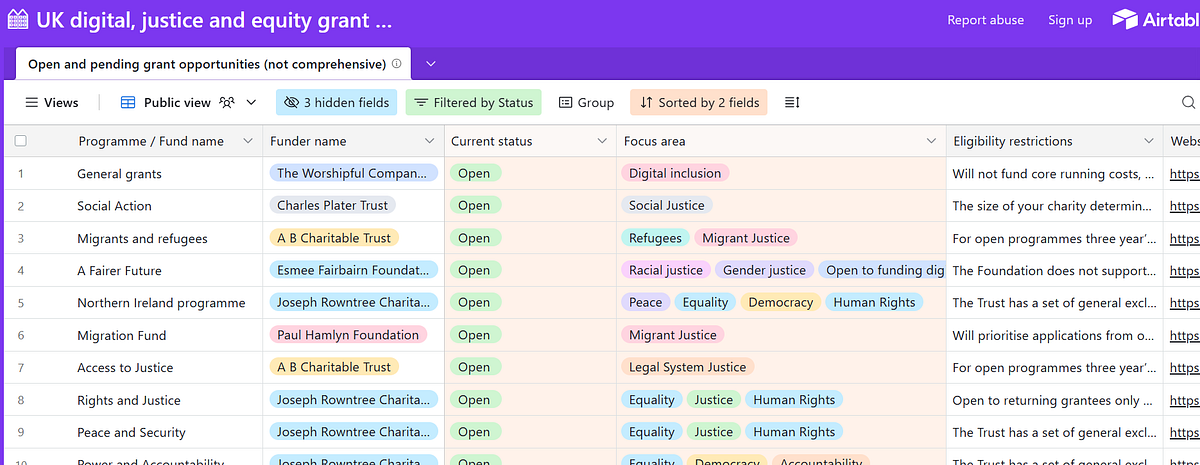The height and width of the screenshot is (465, 1200).
Task: Click the Airtable logo
Action: tap(1157, 20)
